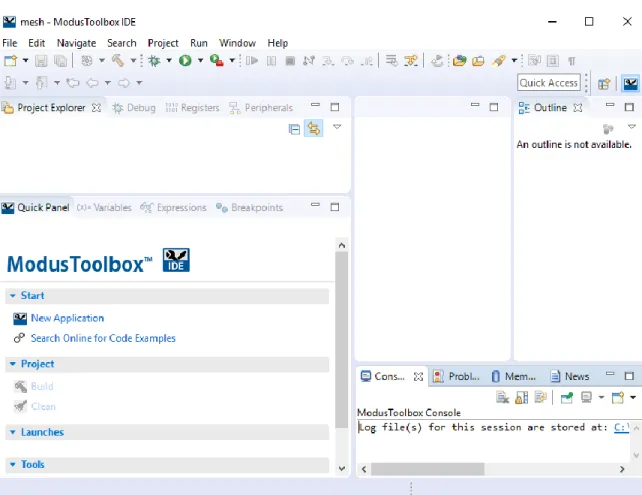Screen dimensions: 642x495
Task: Switch to the Debug view tab
Action: coord(134,108)
